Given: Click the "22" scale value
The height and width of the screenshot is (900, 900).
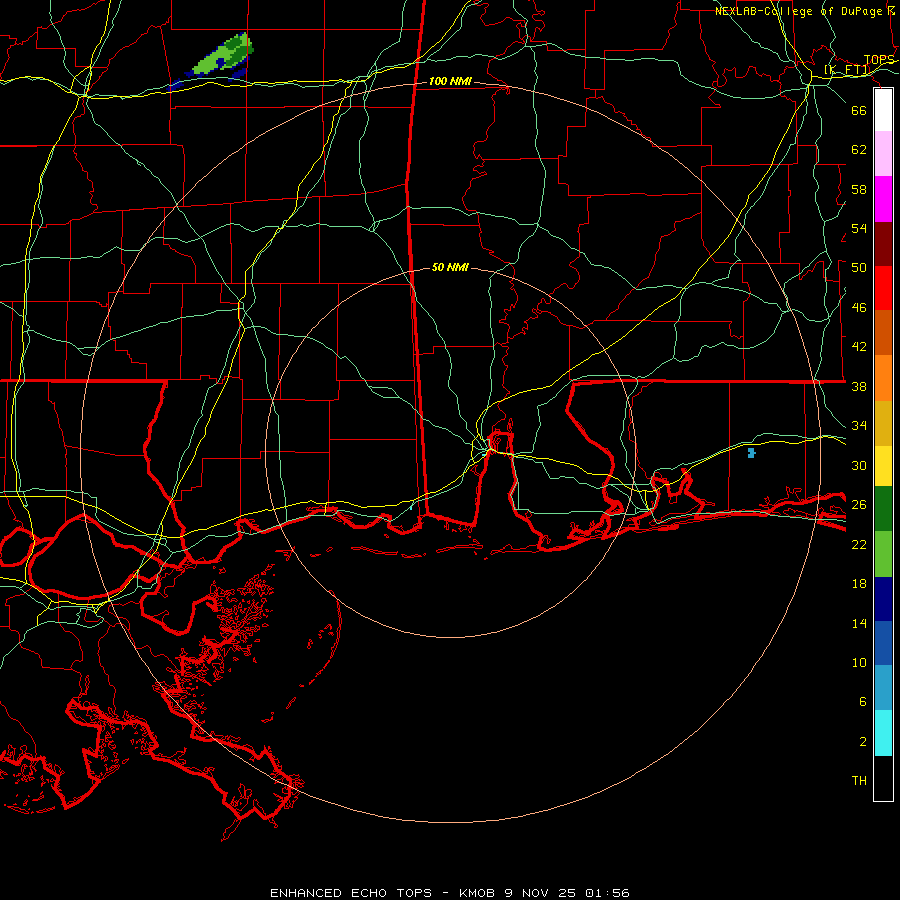Looking at the screenshot, I should tap(859, 544).
